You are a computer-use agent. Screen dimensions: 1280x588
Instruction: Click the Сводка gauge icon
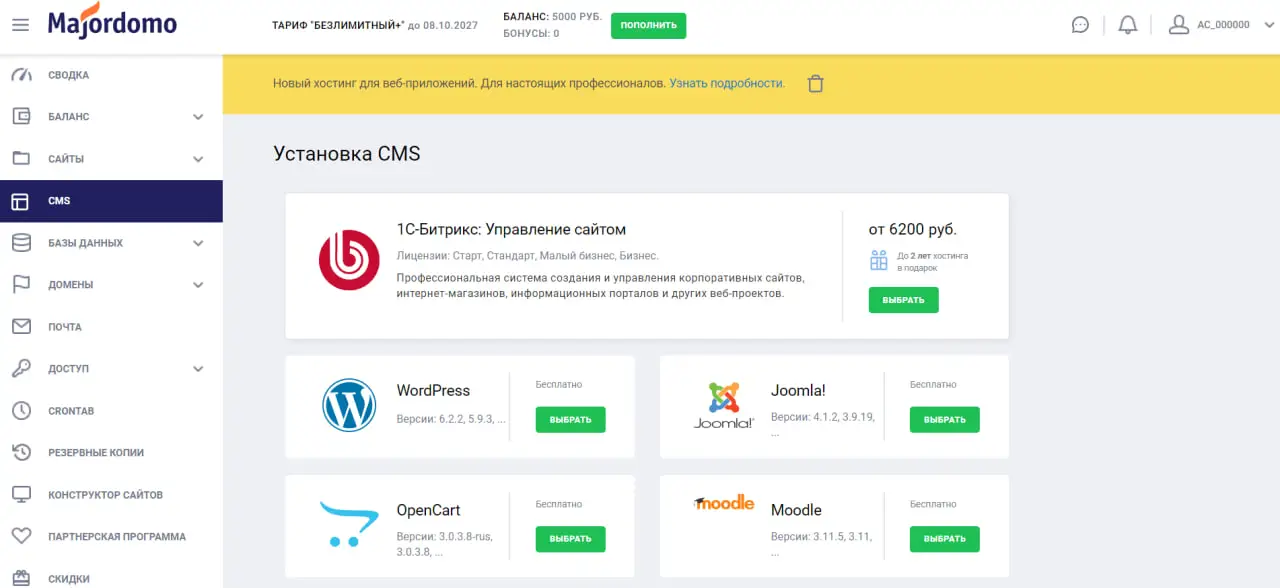pyautogui.click(x=21, y=75)
